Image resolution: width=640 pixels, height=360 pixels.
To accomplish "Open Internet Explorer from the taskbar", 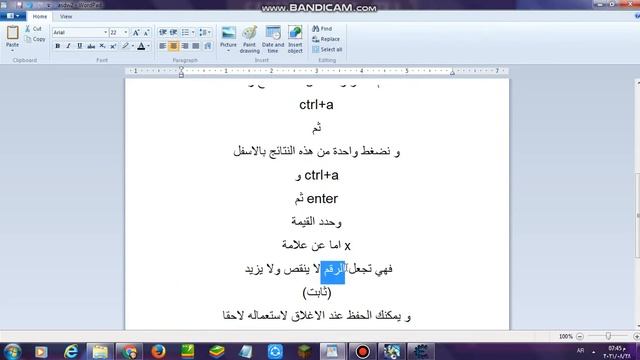I will 71,351.
